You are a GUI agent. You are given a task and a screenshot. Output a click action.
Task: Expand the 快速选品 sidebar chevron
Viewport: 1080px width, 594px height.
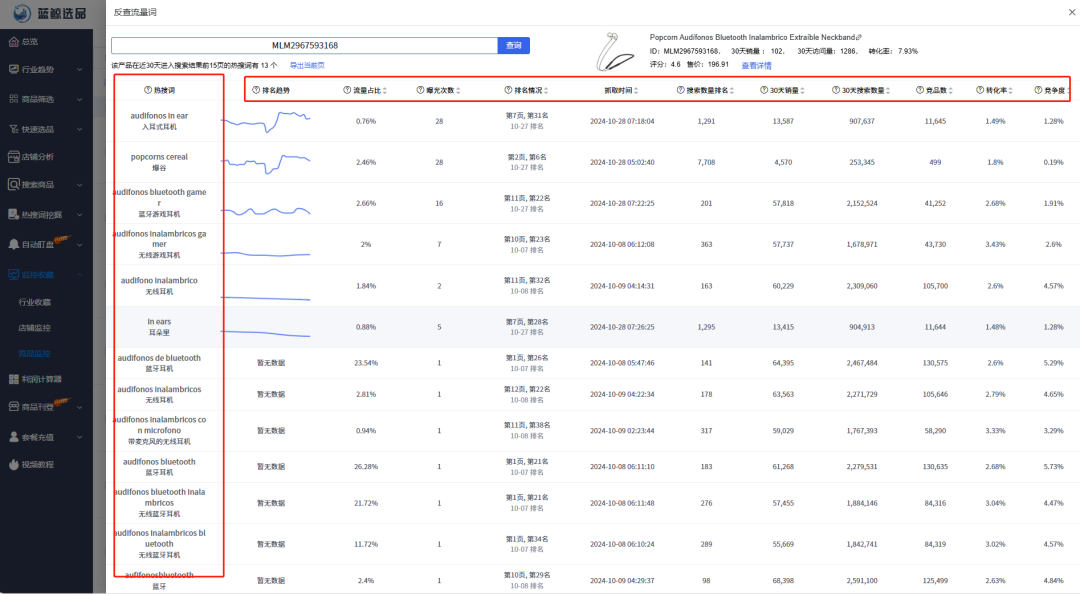click(79, 129)
